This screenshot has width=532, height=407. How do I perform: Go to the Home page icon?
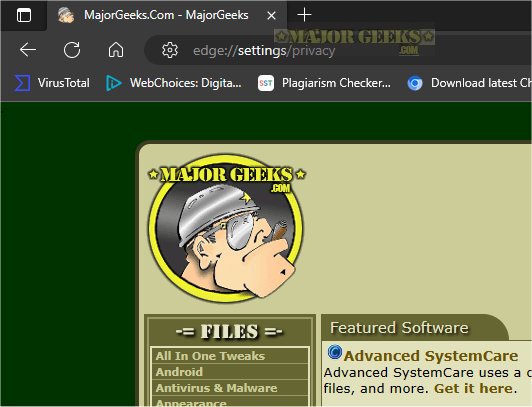tap(116, 50)
